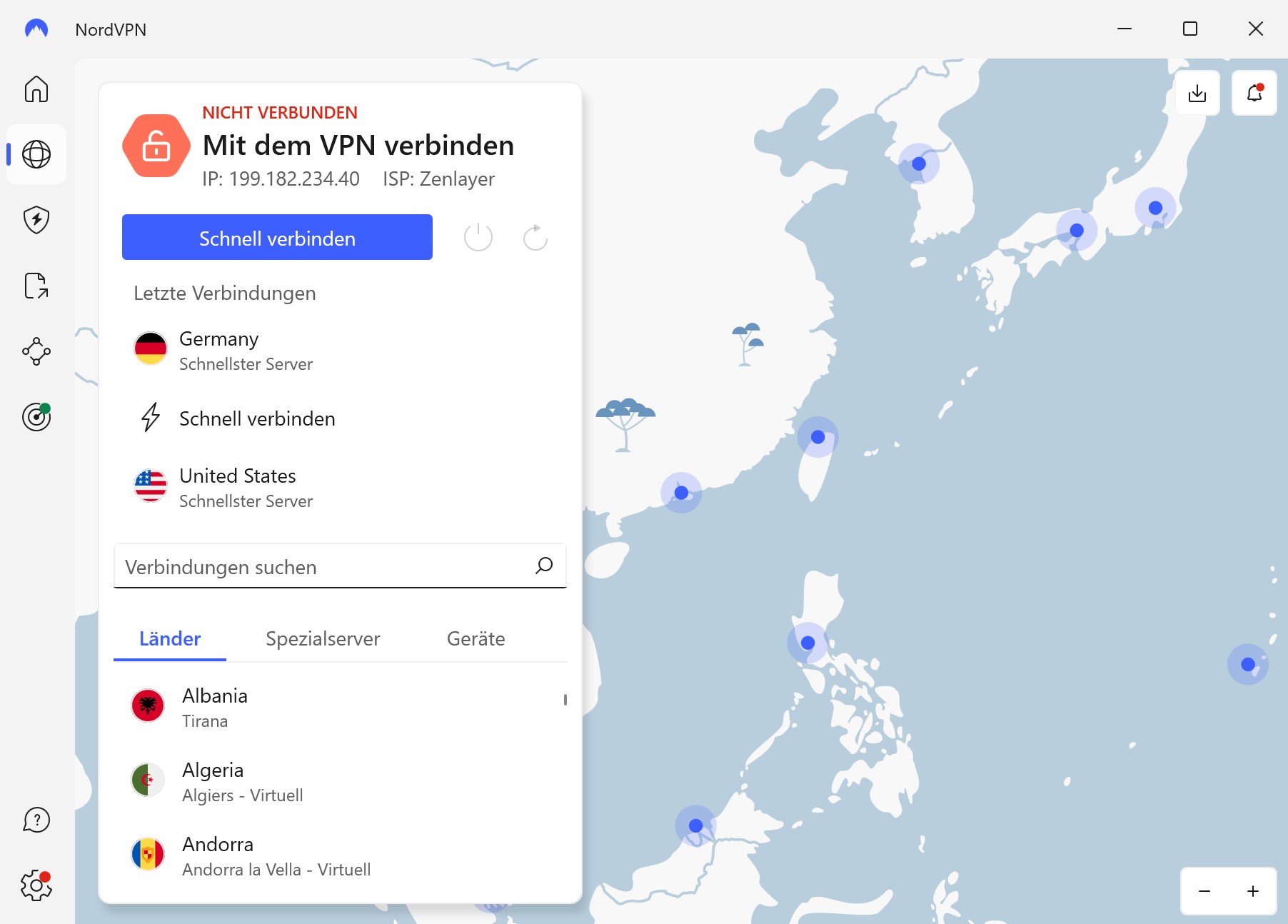Click the blue Schnell verbinden button

point(277,237)
